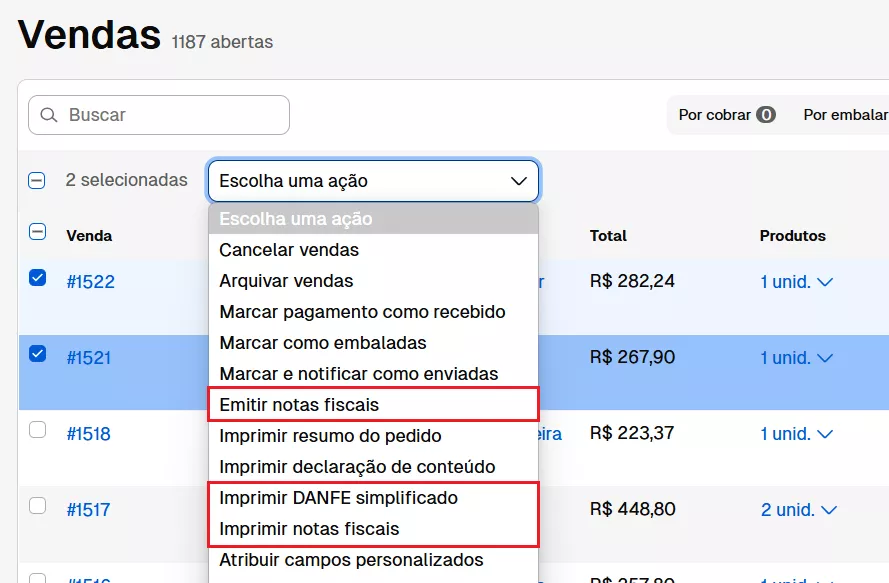Expand "1 unid." for sale #1522

tap(797, 282)
